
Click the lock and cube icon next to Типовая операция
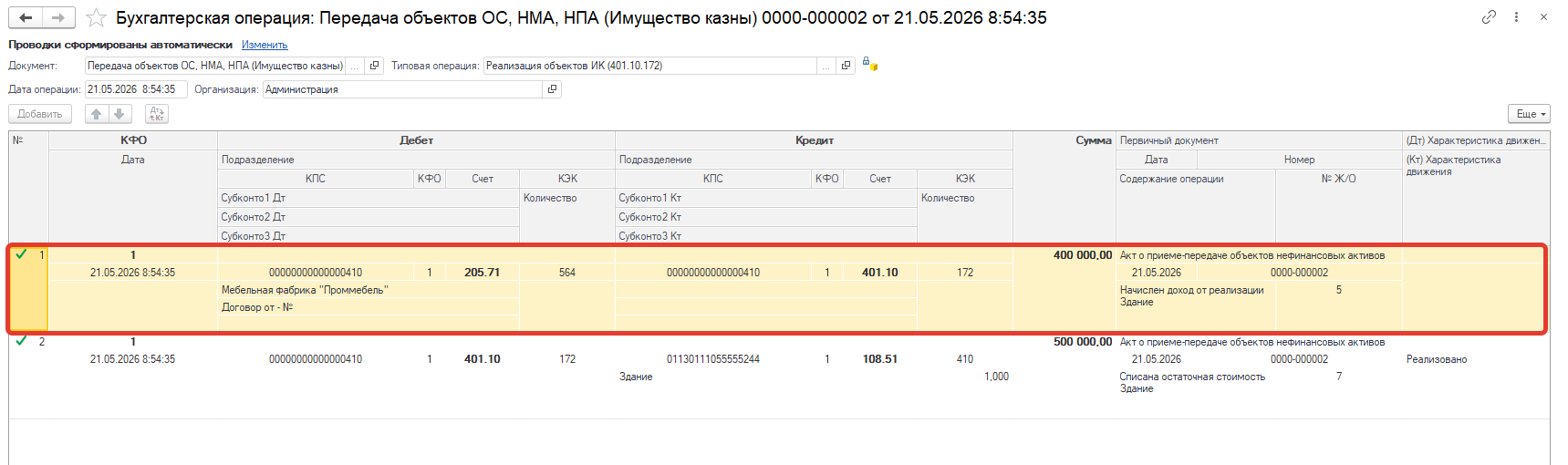pyautogui.click(x=870, y=65)
